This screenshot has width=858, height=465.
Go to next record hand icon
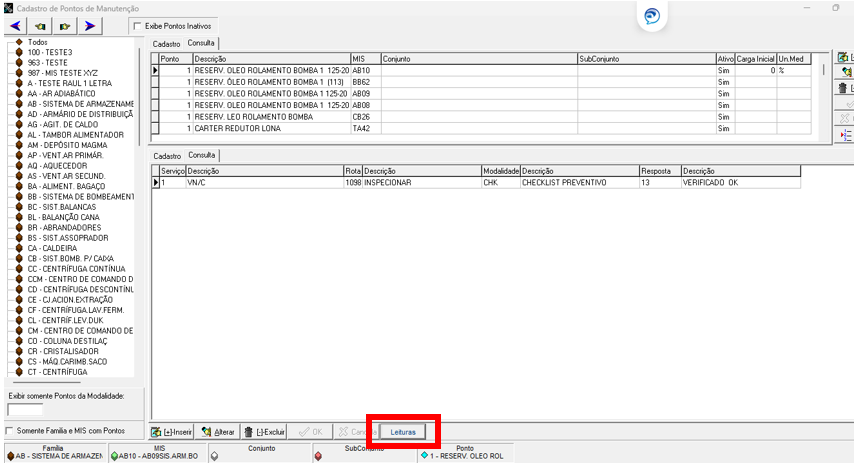[x=65, y=26]
